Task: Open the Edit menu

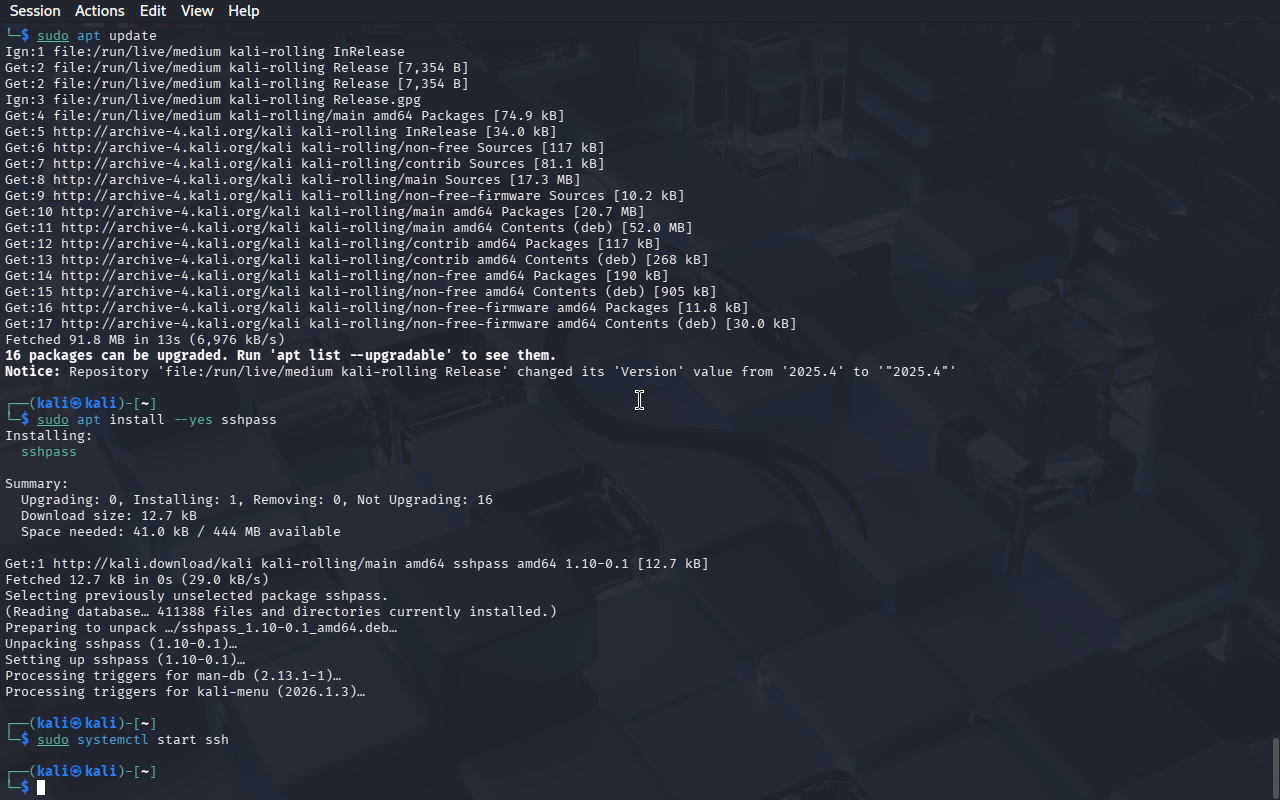Action: (153, 11)
